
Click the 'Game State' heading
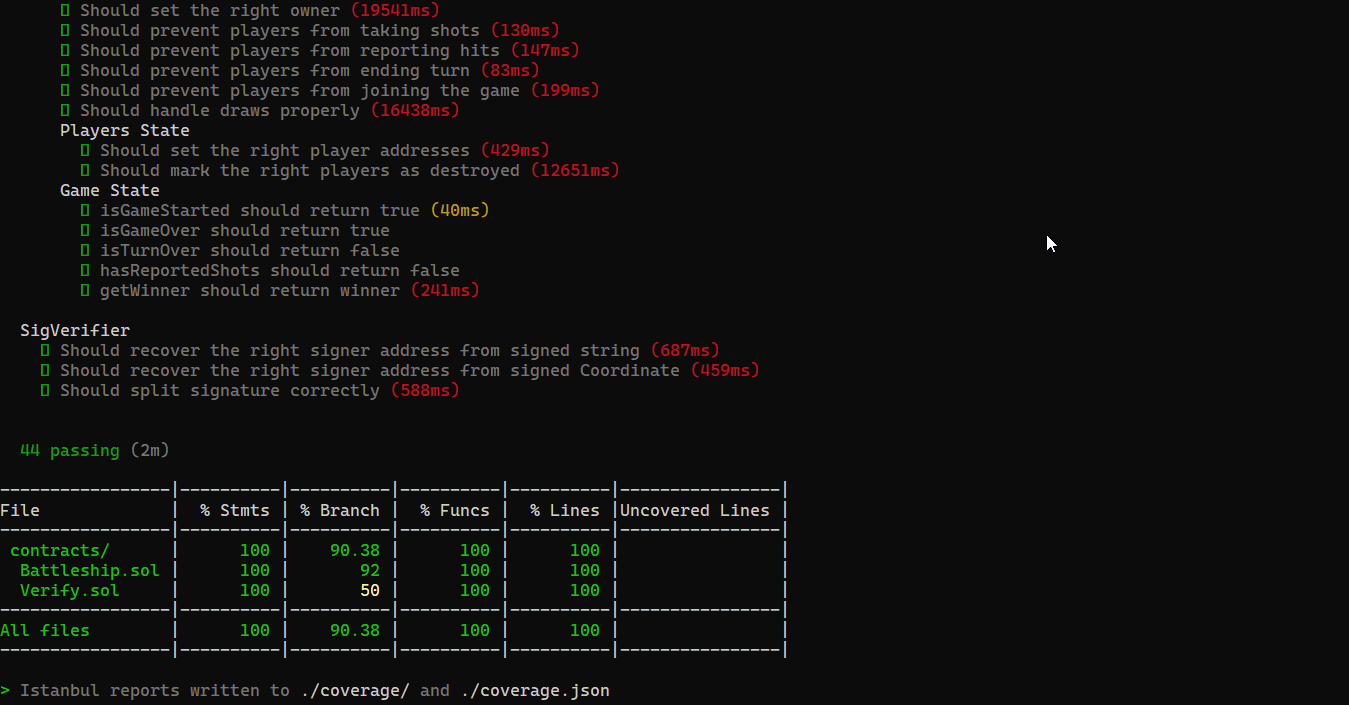110,190
